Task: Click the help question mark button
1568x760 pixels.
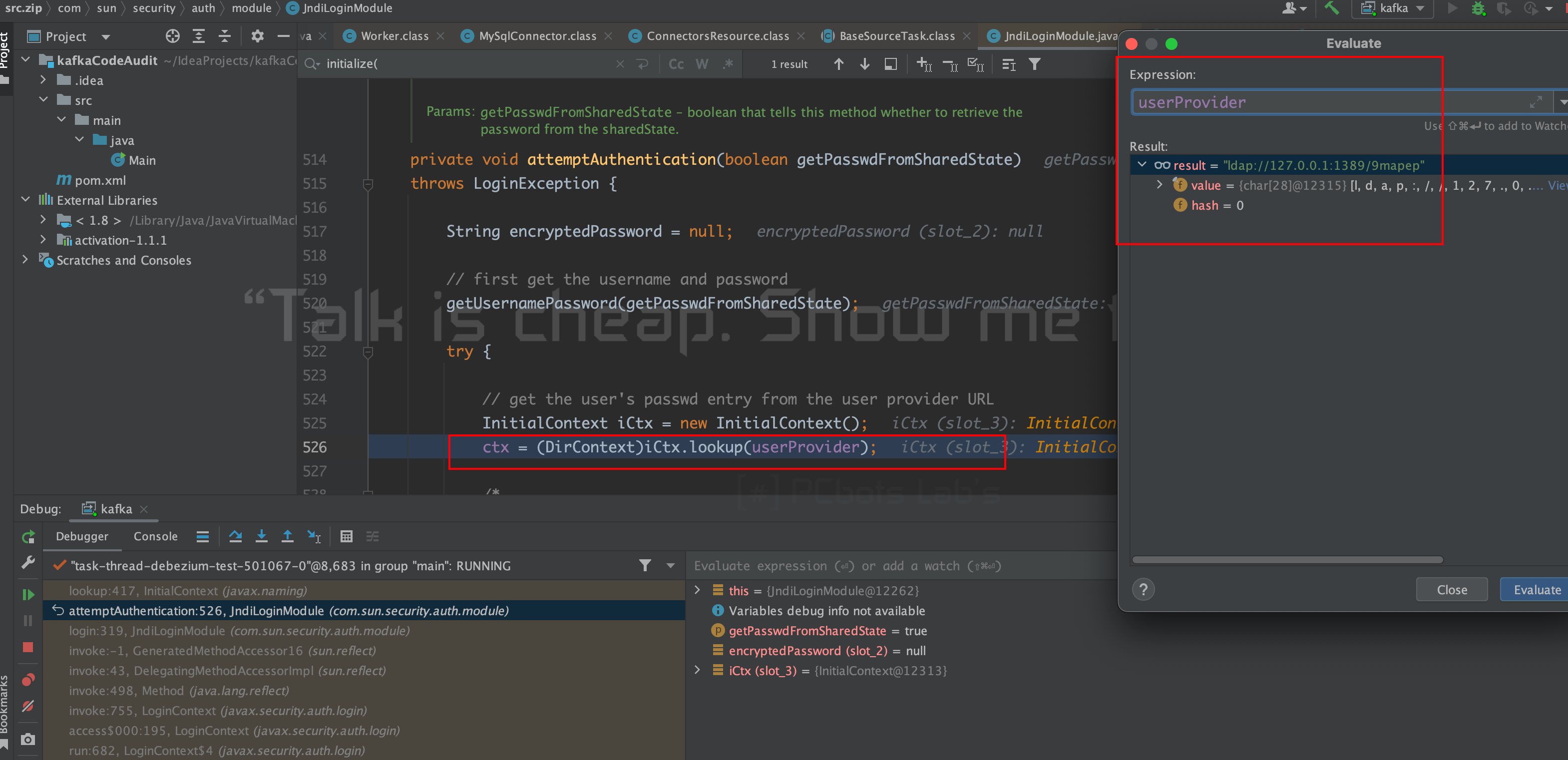Action: 1143,589
